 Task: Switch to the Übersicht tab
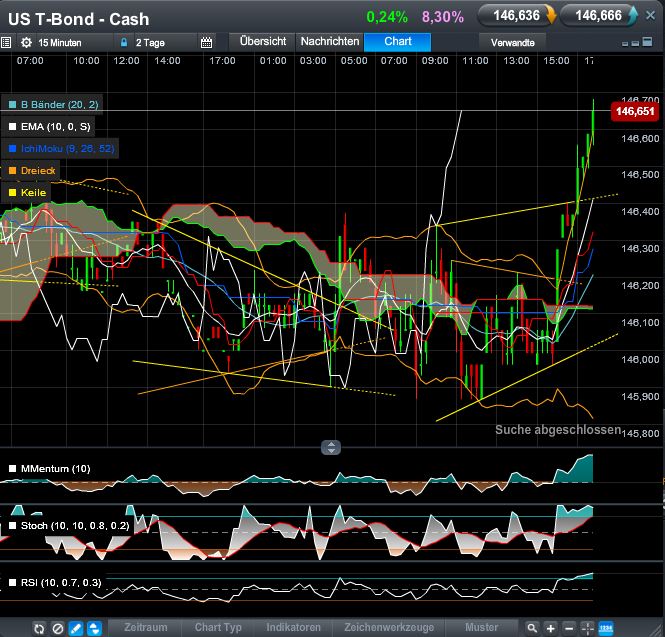click(x=263, y=42)
